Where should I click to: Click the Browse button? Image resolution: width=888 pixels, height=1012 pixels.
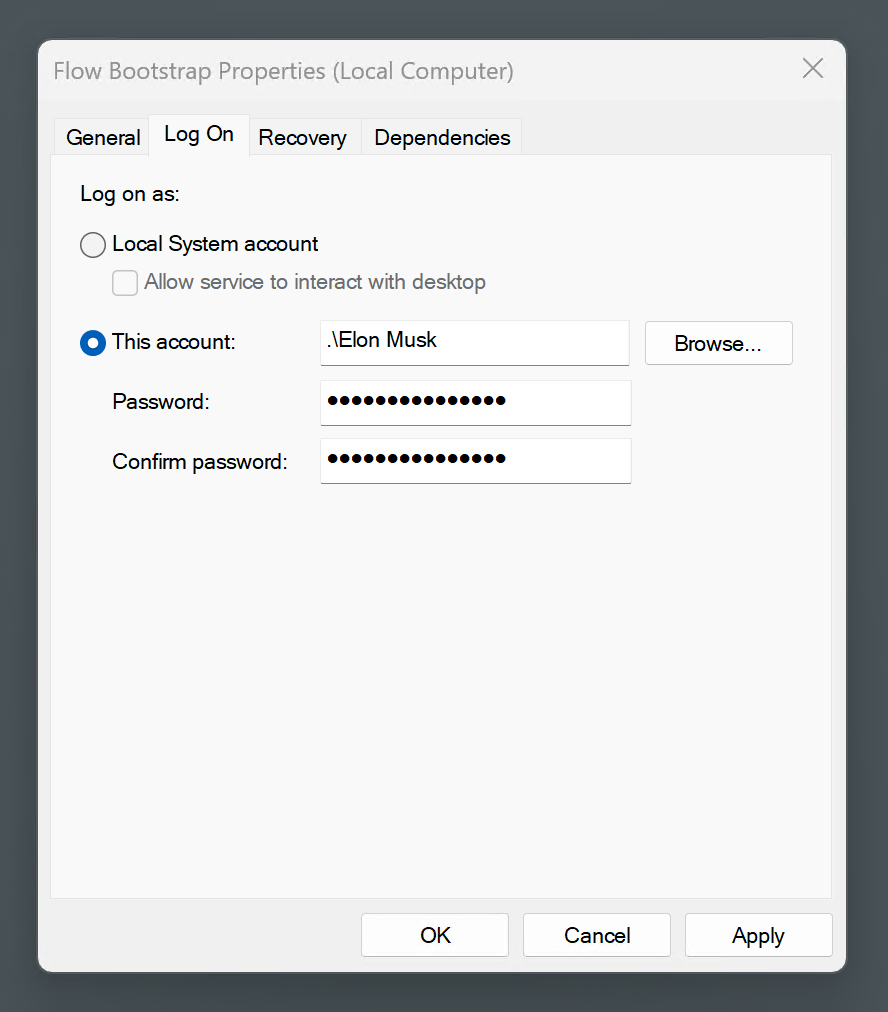[x=718, y=343]
